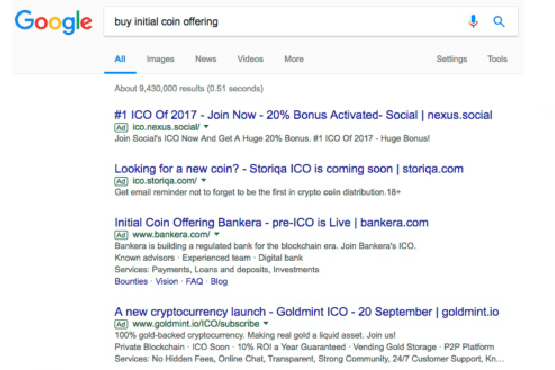Click 'Get email reminder not to forget' description
Screen dimensions: 555x370
pos(258,192)
